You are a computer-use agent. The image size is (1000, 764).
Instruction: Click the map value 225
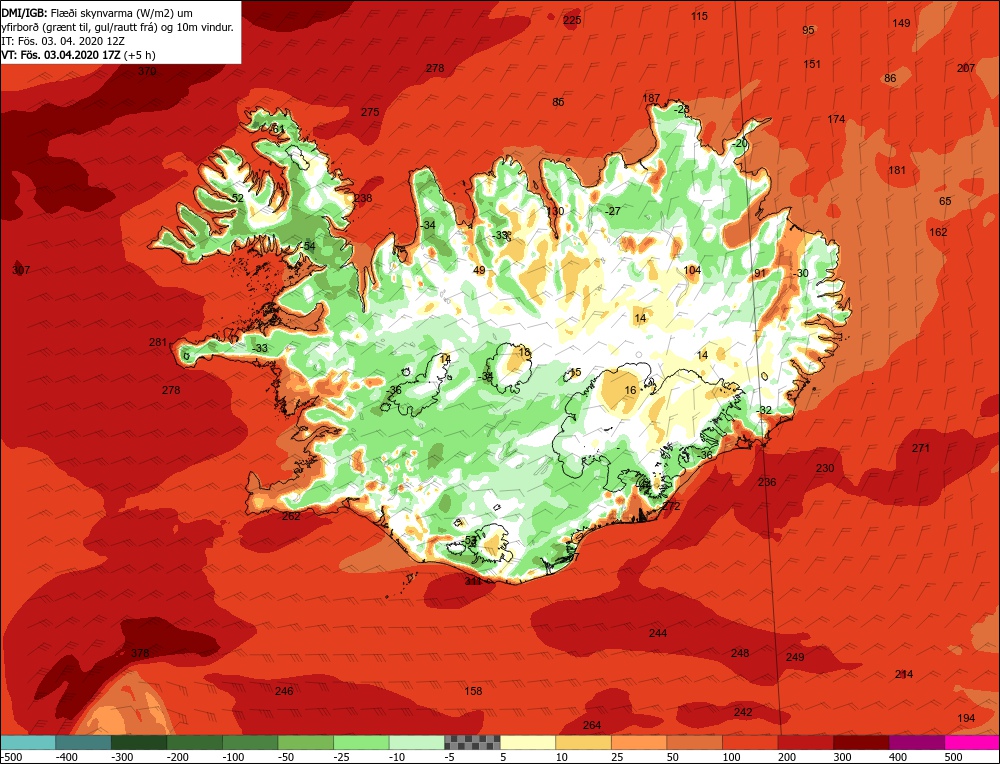point(572,20)
